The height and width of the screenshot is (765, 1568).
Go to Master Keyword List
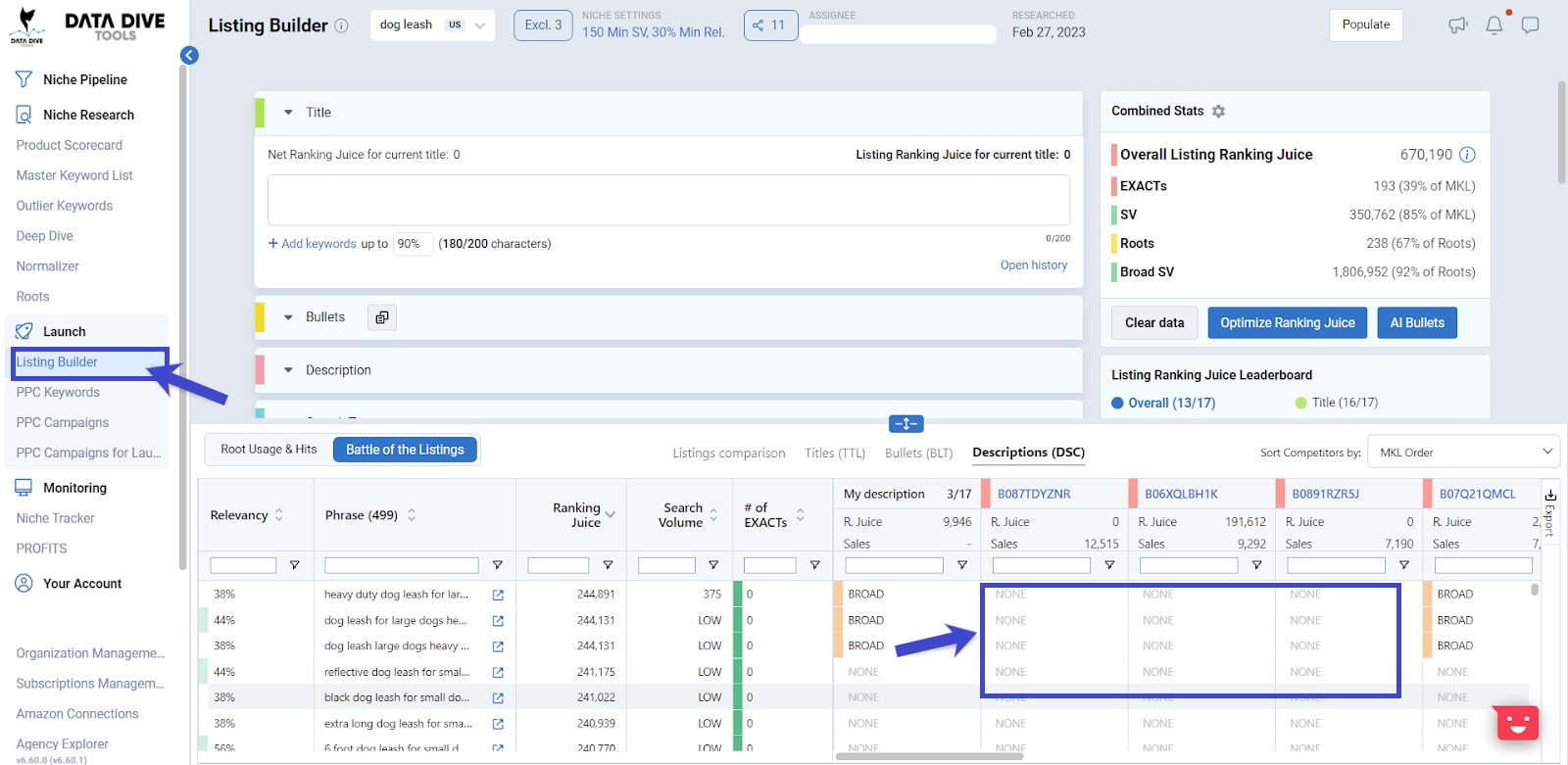74,175
